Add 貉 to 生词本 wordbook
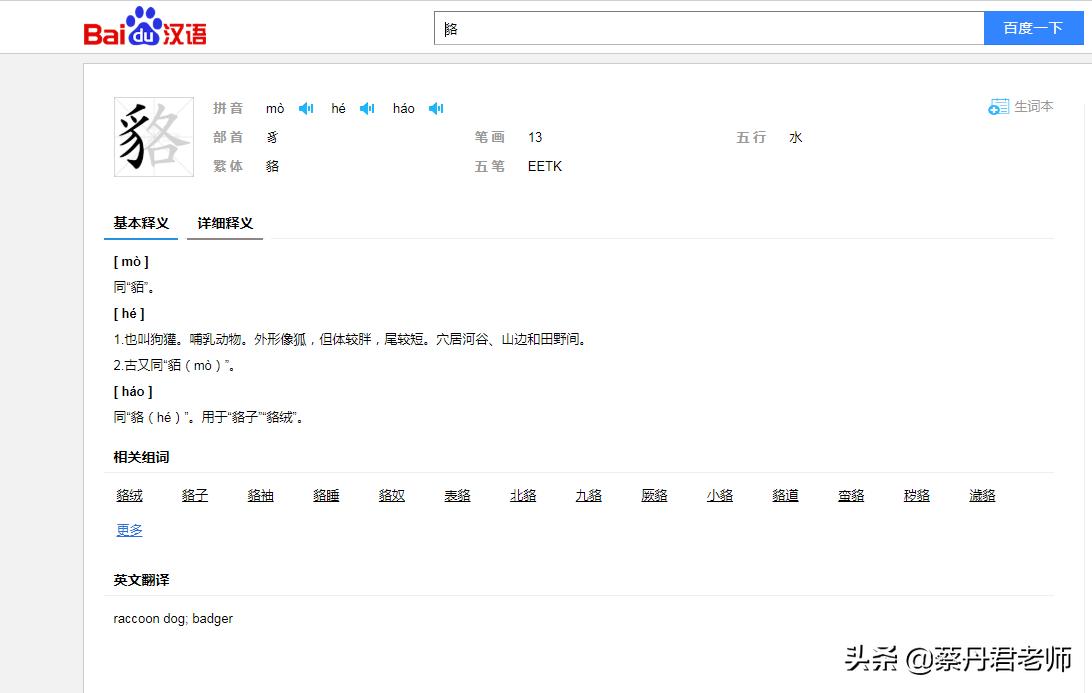The image size is (1092, 693). tap(1020, 105)
